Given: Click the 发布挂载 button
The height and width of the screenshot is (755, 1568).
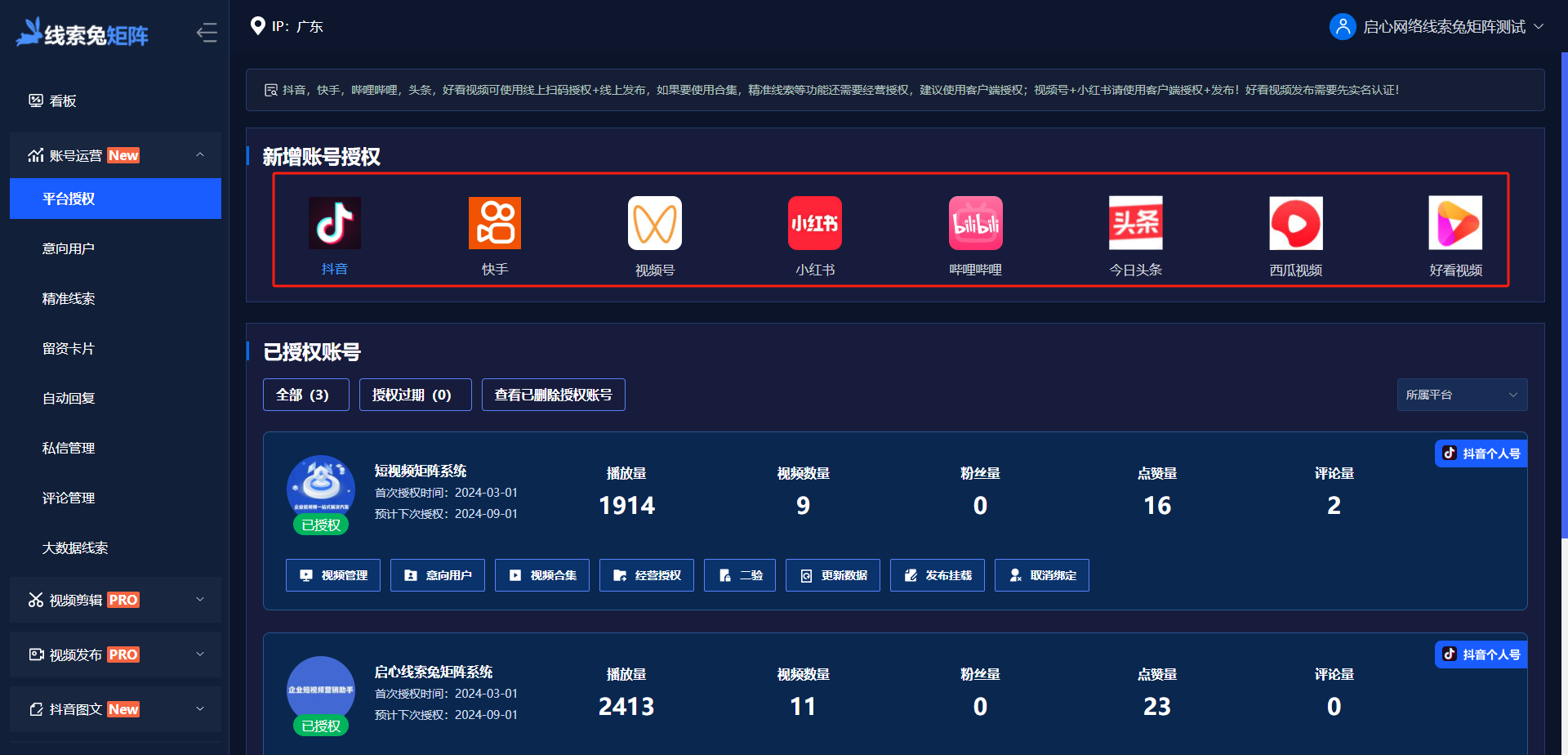Looking at the screenshot, I should point(938,575).
